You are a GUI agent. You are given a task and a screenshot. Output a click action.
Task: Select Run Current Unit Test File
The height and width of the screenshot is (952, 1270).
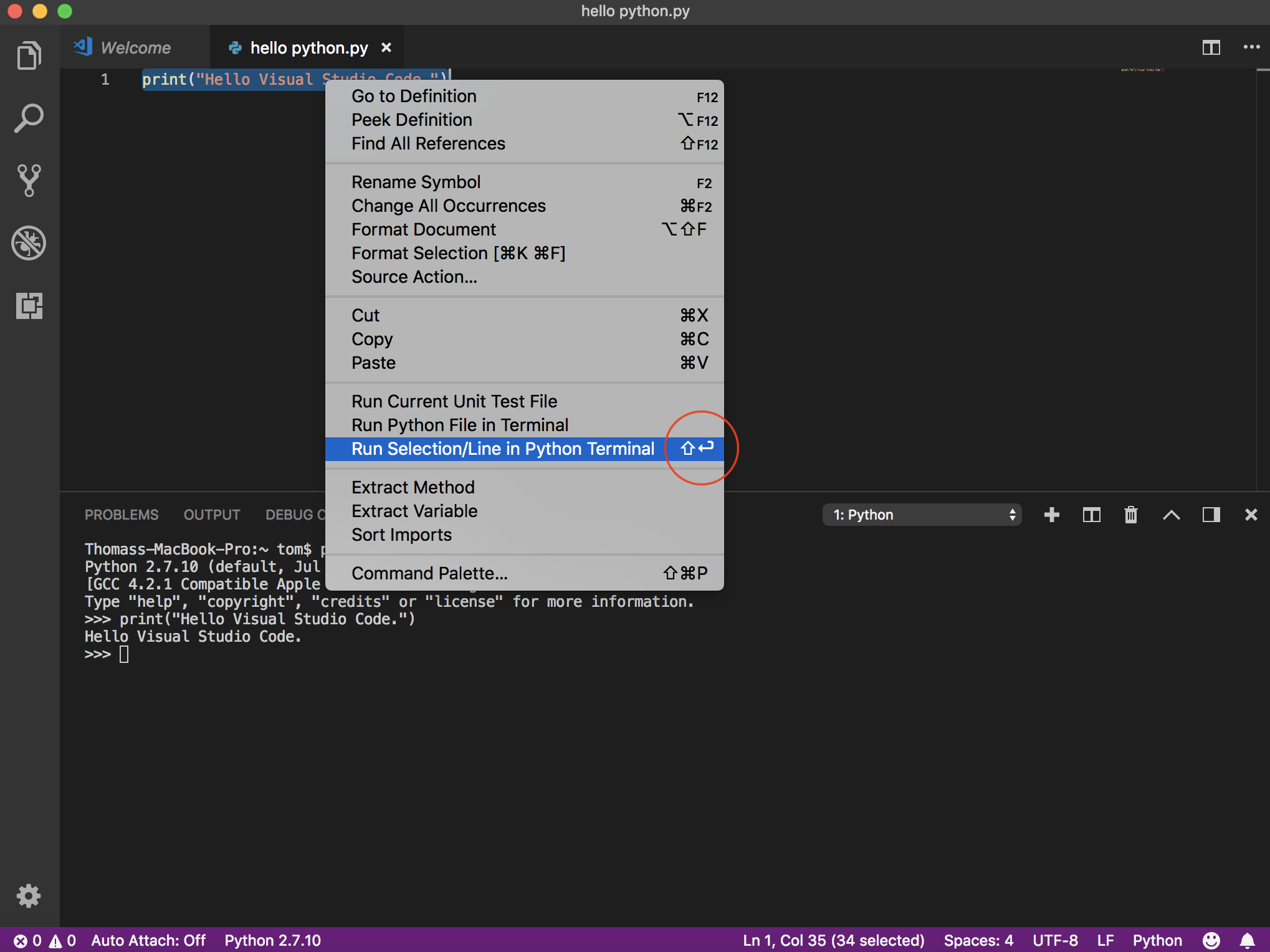(525, 401)
